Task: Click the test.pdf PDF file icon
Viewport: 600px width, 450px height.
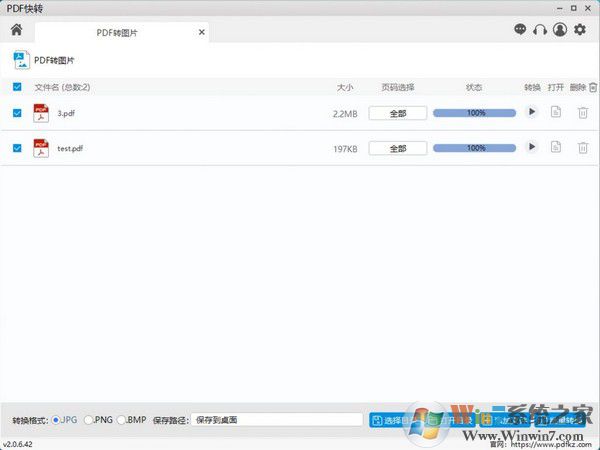Action: (x=41, y=148)
